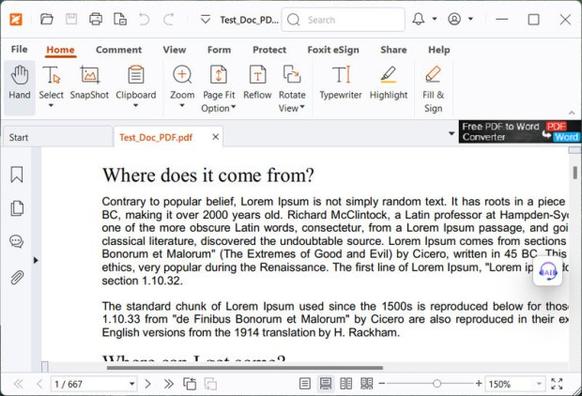Image resolution: width=582 pixels, height=396 pixels.
Task: Toggle facing pages view mode
Action: 346,383
